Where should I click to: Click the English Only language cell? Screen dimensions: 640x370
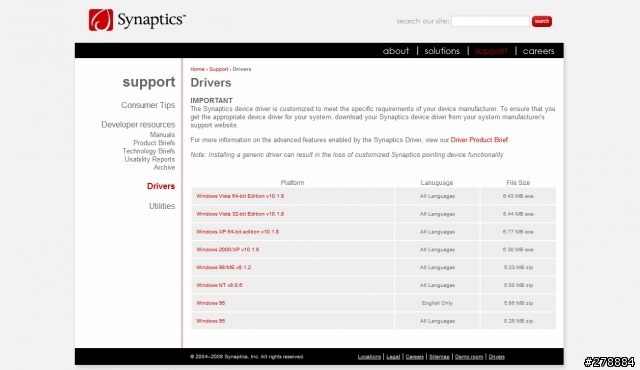(x=437, y=303)
